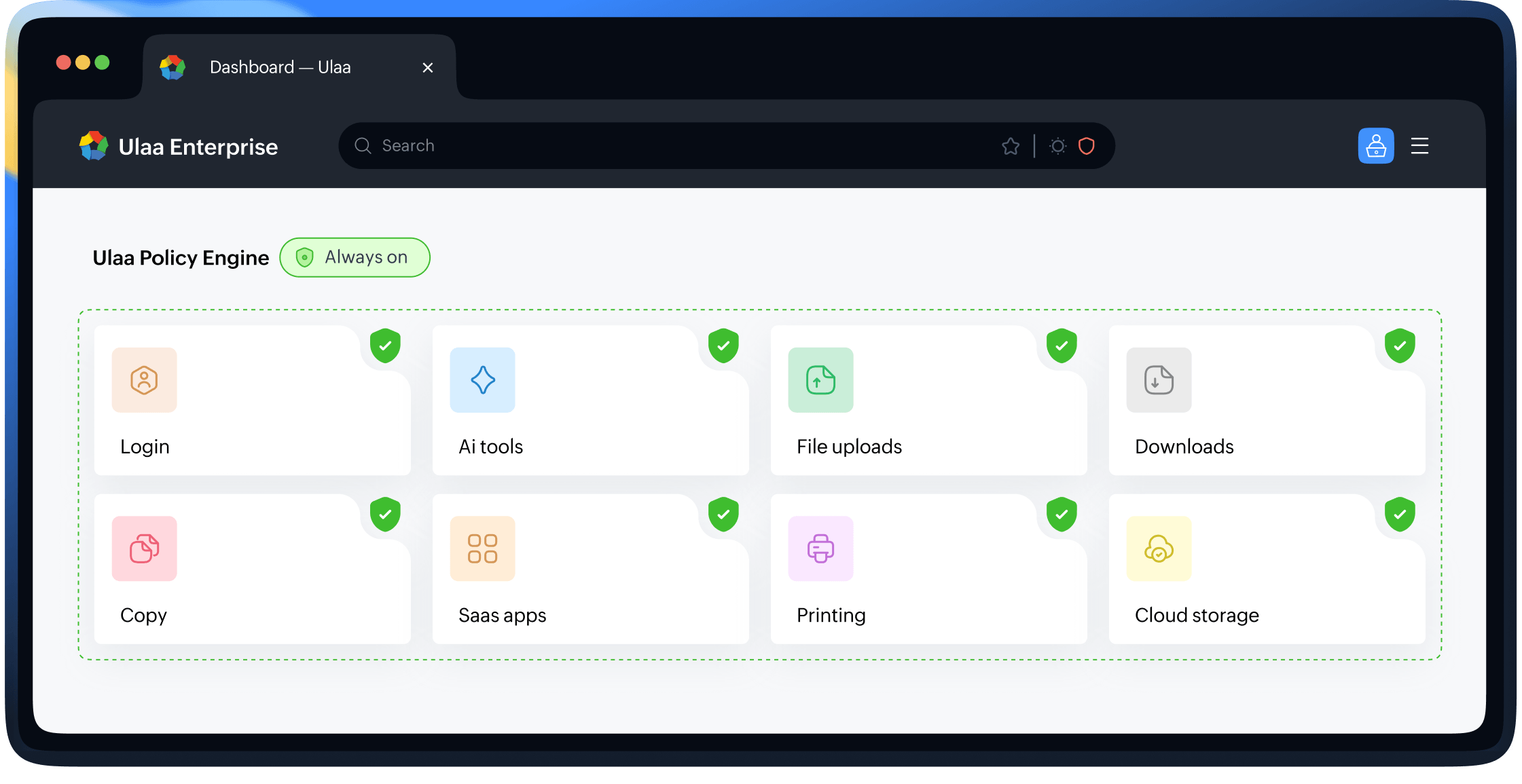
Task: Close the Dashboard — Ulaa tab
Action: coord(428,67)
